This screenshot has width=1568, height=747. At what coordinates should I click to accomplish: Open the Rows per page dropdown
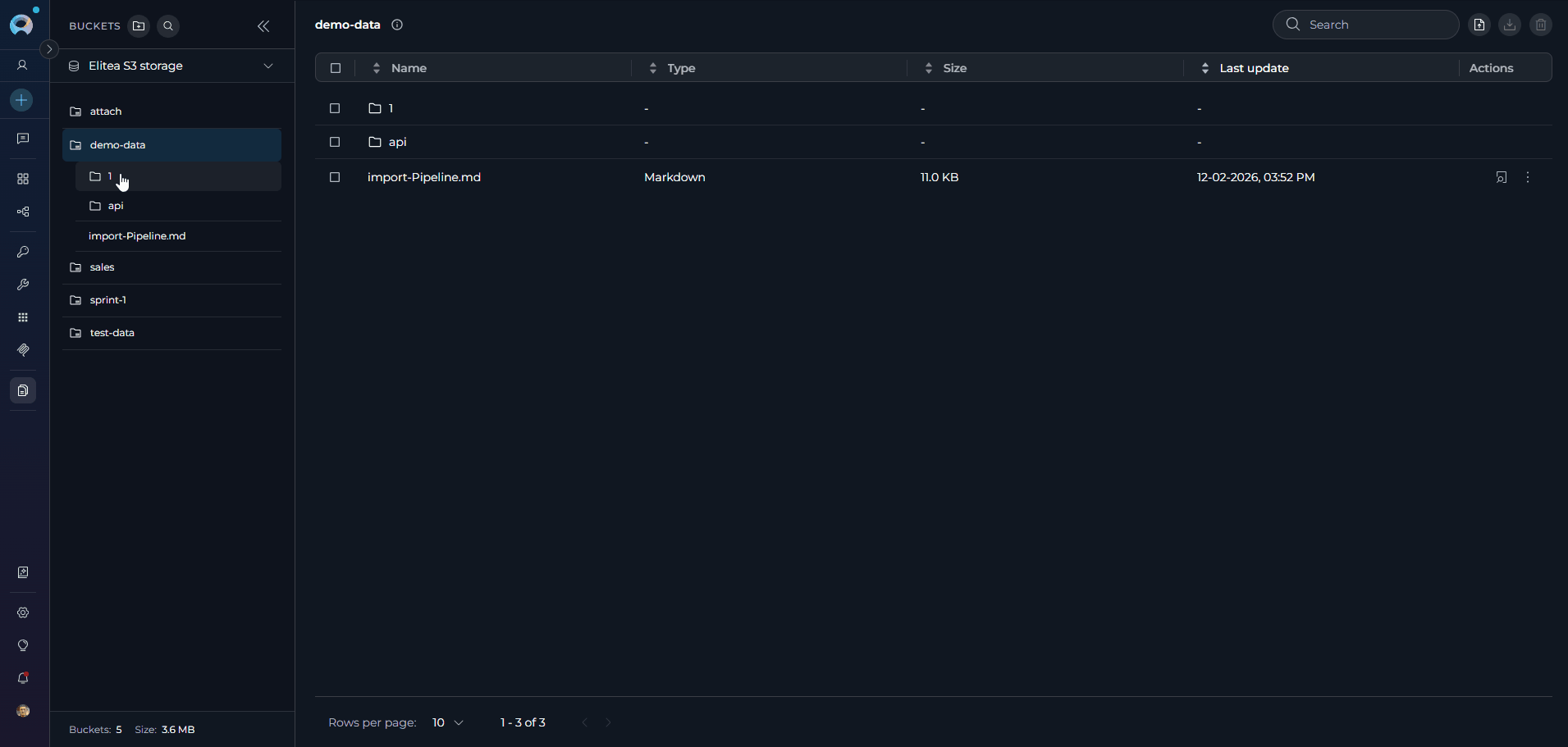tap(447, 722)
